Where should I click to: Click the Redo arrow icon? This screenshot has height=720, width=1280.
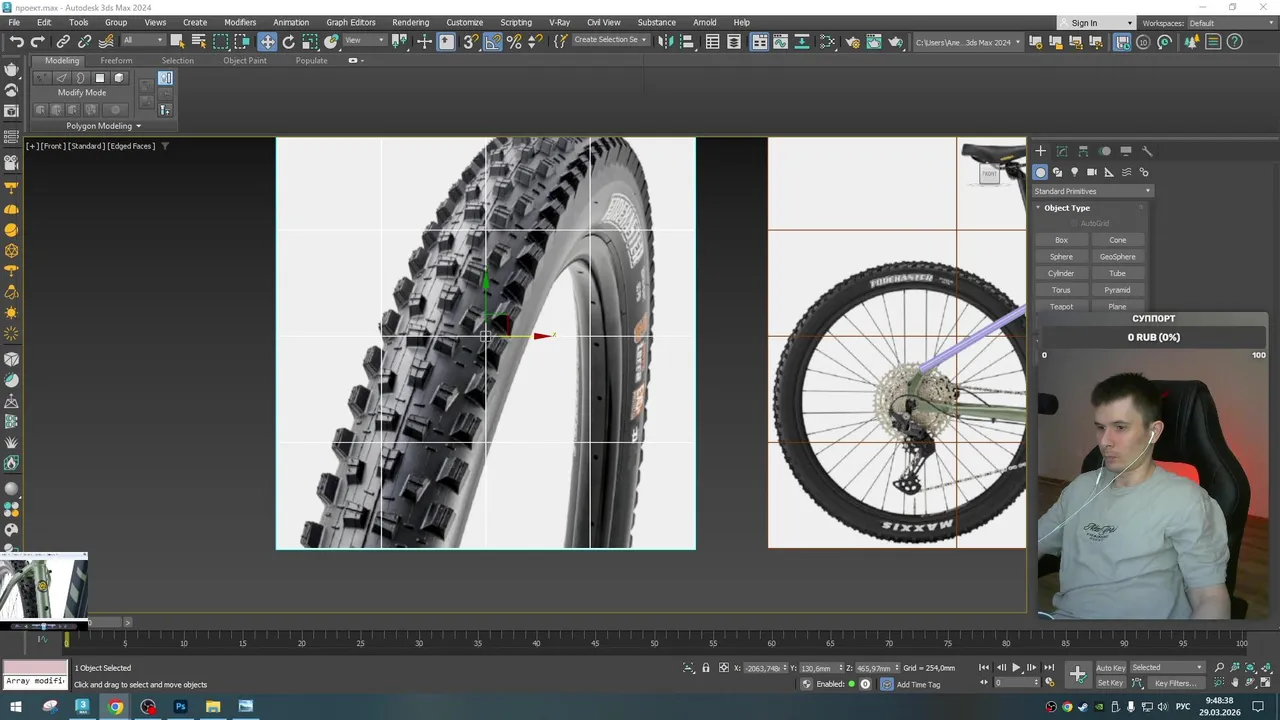coord(38,41)
